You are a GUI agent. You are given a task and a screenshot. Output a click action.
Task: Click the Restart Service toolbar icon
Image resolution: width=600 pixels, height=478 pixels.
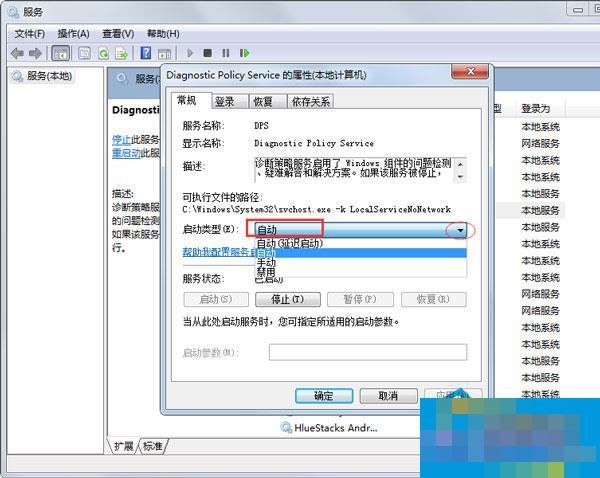[245, 53]
